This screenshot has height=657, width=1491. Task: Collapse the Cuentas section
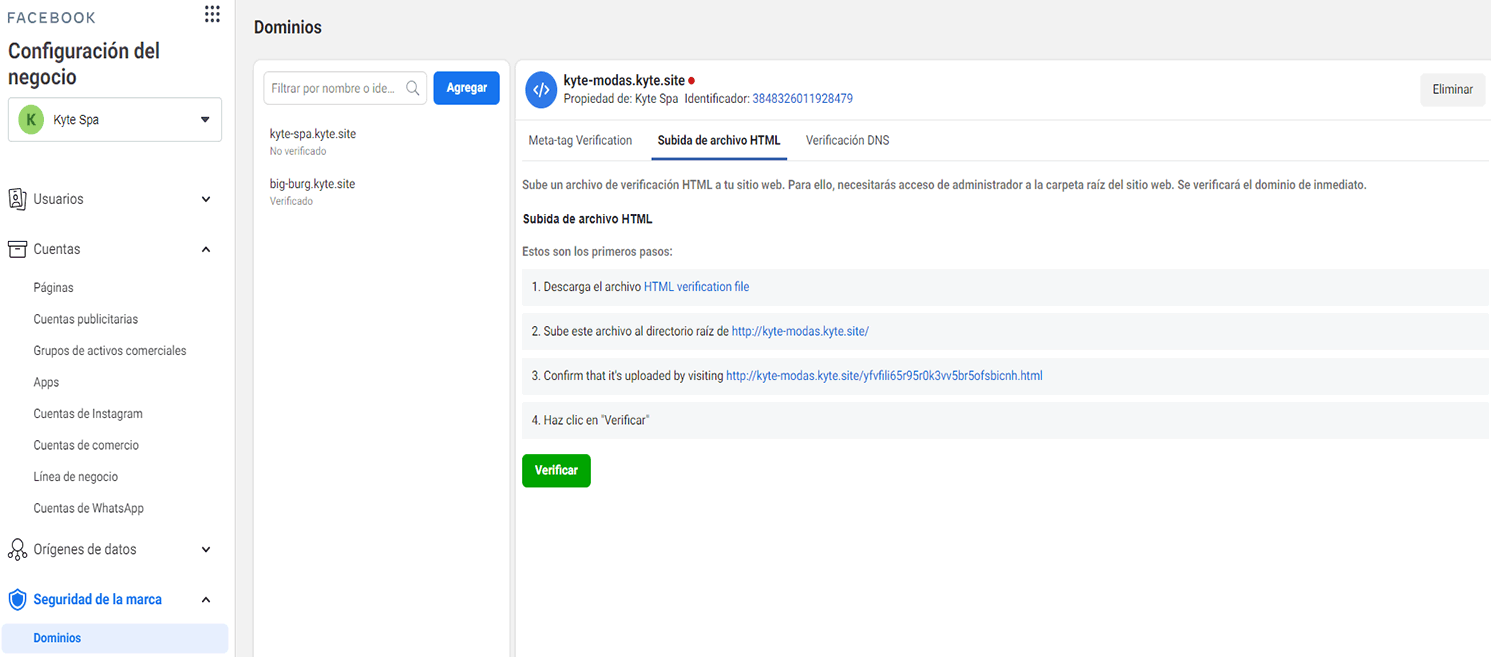click(206, 249)
